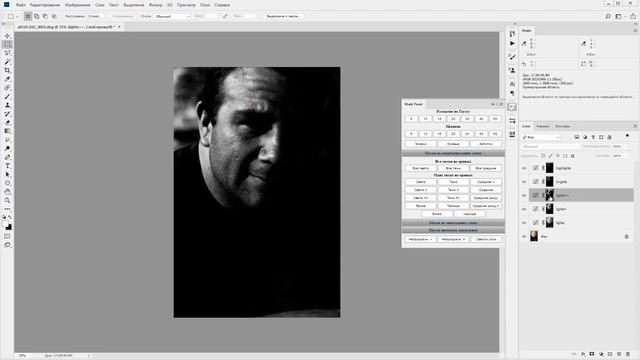Open the Стиль dropdown in options bar

172,16
